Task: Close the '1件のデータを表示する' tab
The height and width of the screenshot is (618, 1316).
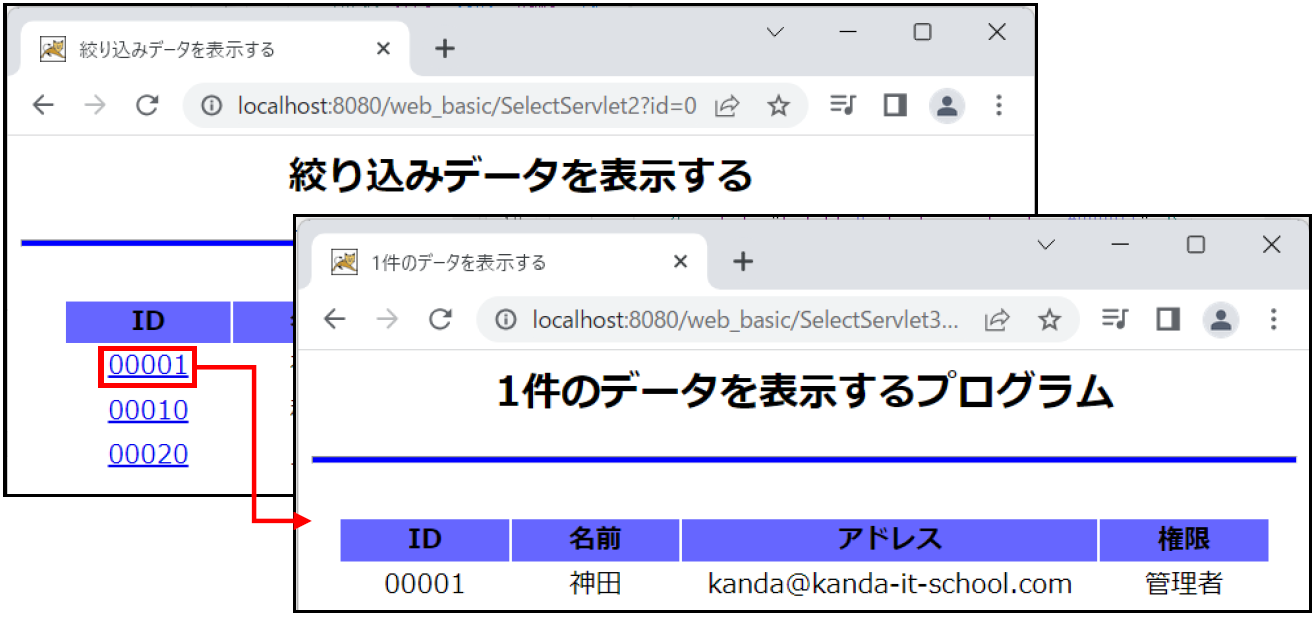Action: 680,262
